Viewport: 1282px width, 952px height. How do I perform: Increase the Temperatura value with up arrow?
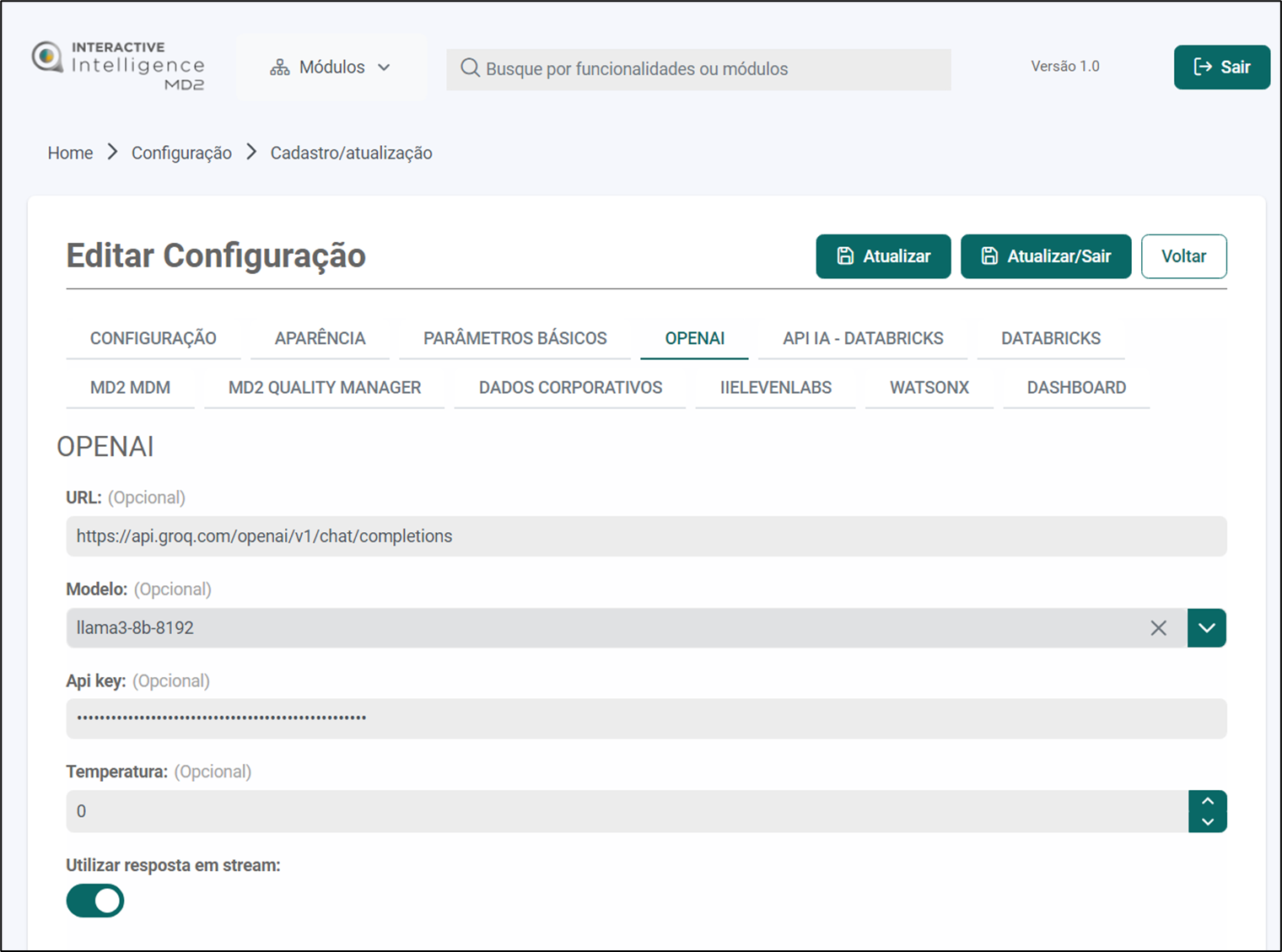1208,801
